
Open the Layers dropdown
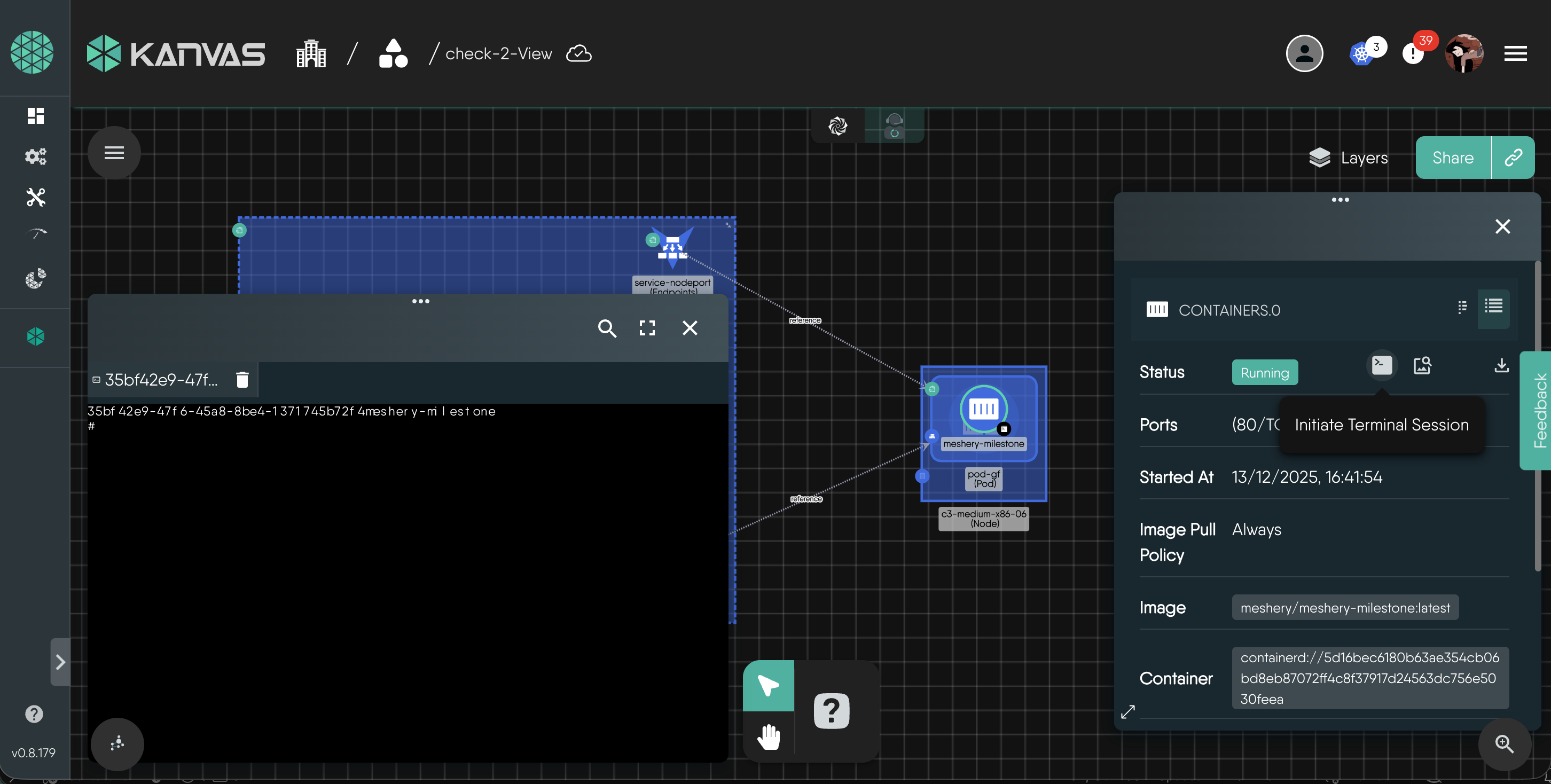pos(1348,158)
